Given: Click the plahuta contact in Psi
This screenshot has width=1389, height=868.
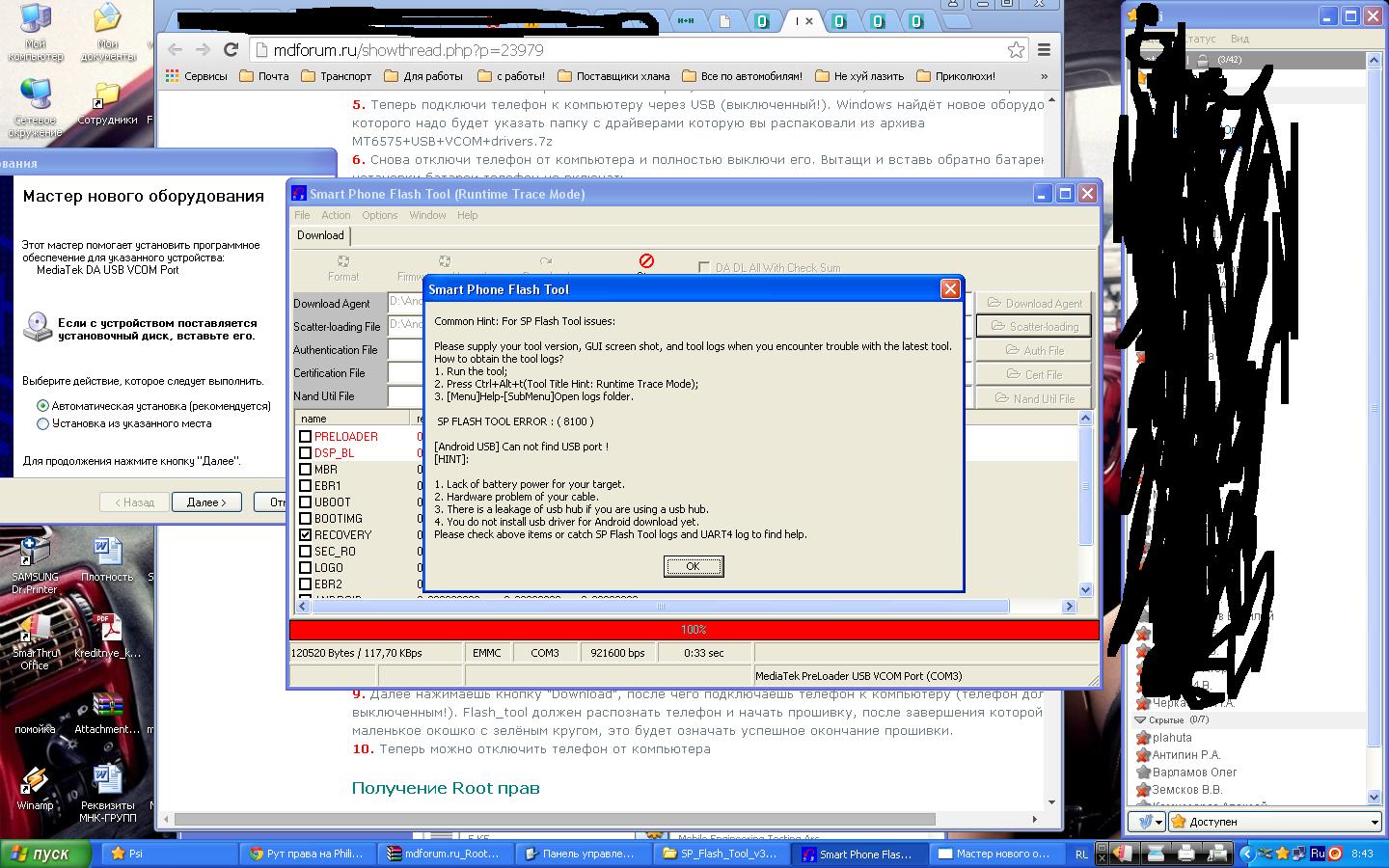Looking at the screenshot, I should pyautogui.click(x=1171, y=738).
